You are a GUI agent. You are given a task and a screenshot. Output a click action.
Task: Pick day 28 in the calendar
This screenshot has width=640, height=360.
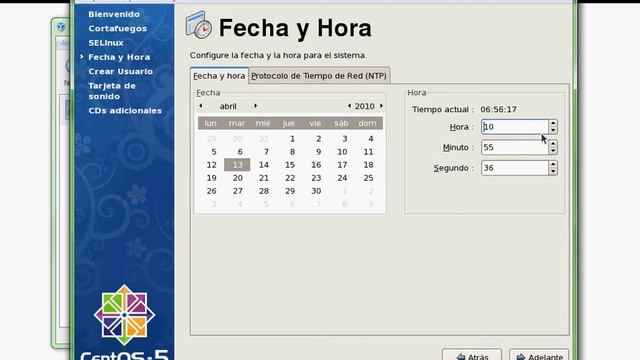click(x=264, y=191)
